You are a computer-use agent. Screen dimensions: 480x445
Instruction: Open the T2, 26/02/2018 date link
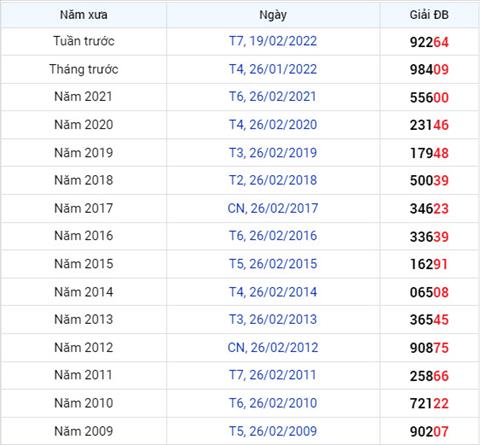coord(273,180)
